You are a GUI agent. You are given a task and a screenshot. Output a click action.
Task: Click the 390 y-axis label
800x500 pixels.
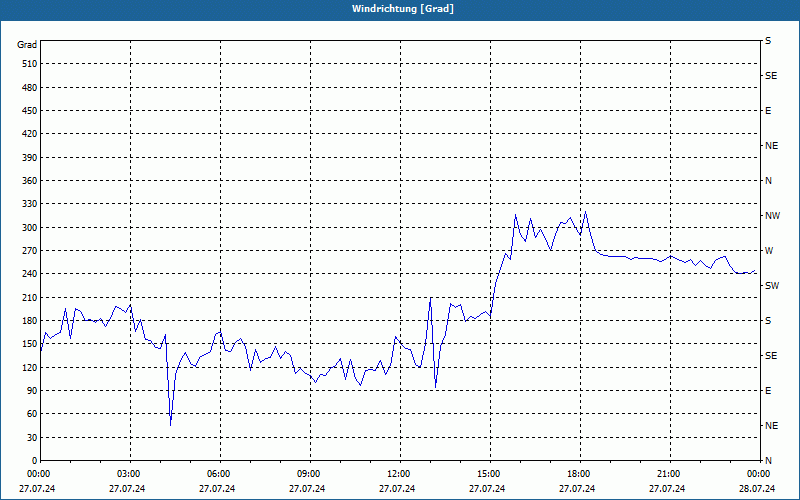pos(29,158)
